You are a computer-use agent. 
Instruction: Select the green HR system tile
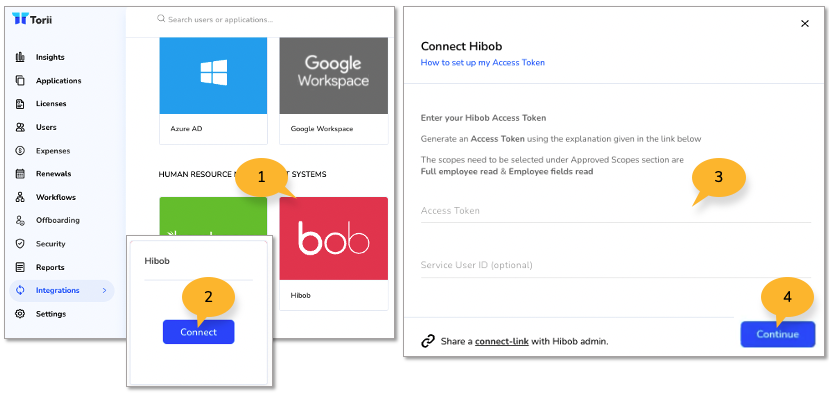[x=213, y=216]
